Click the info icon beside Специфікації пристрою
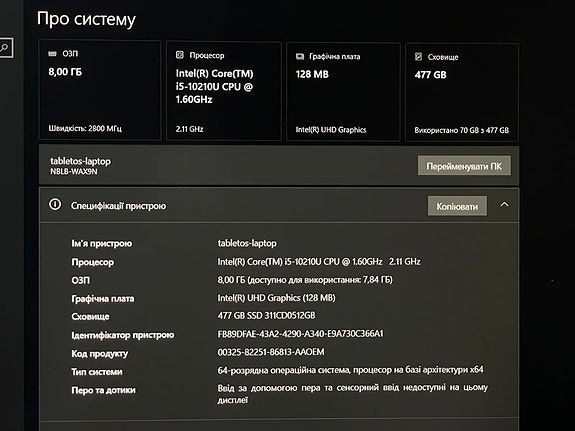This screenshot has height=431, width=575. [x=55, y=205]
